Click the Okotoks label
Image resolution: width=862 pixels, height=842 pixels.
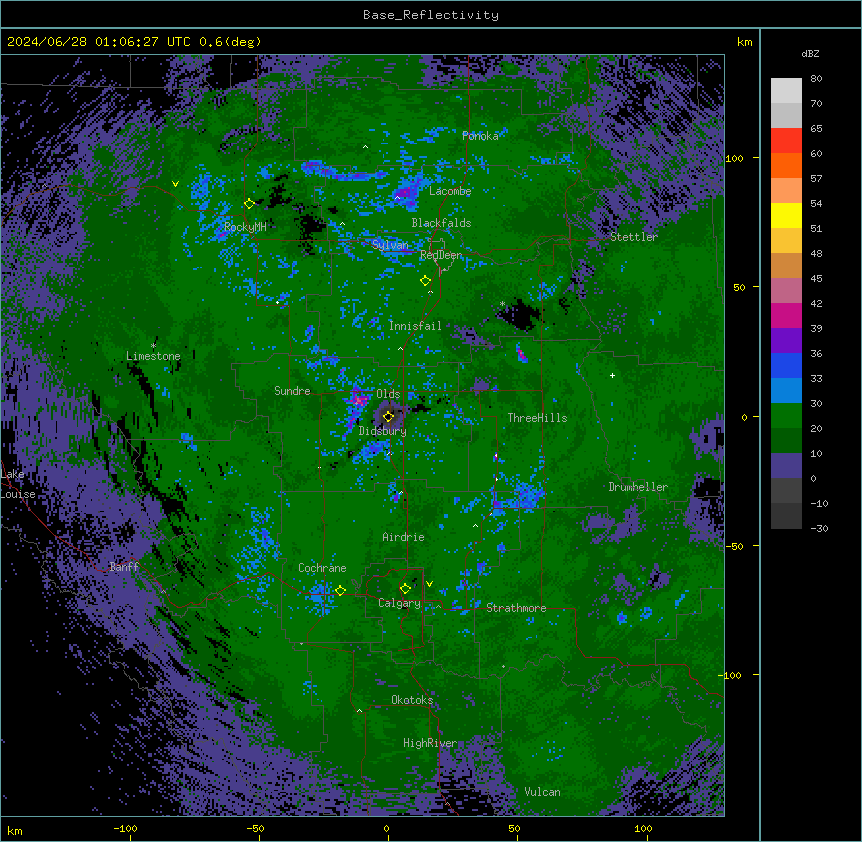[412, 700]
